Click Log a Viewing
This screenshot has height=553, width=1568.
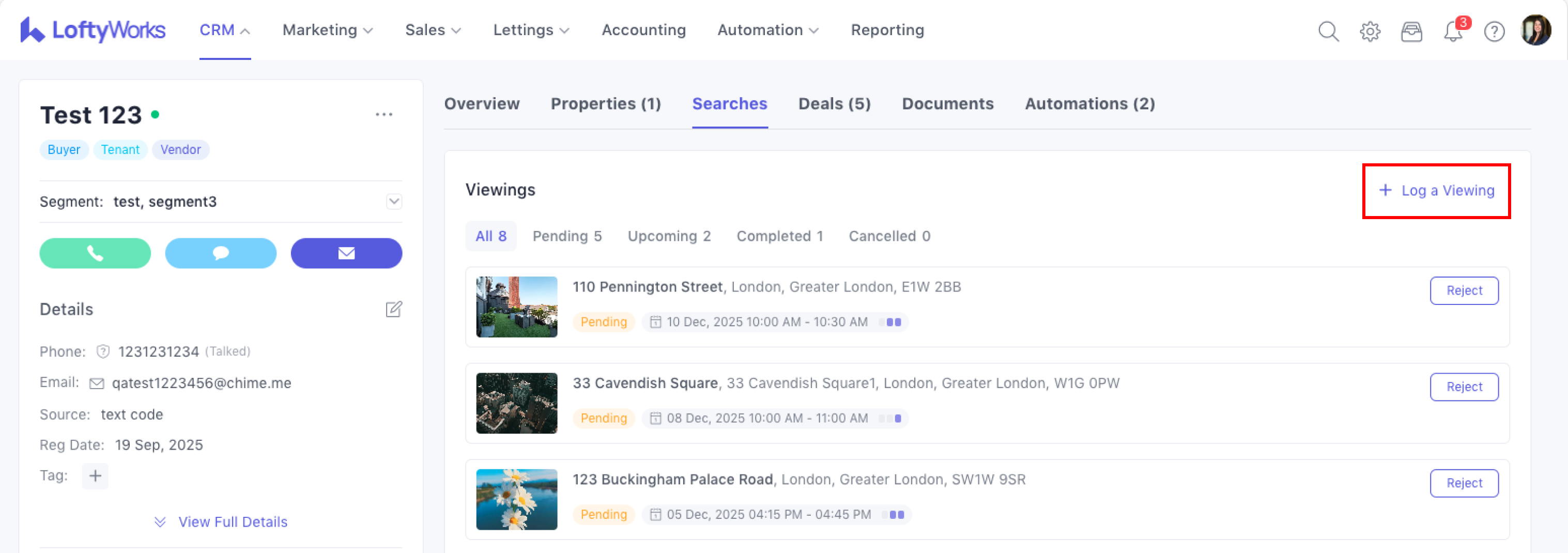[x=1436, y=191]
